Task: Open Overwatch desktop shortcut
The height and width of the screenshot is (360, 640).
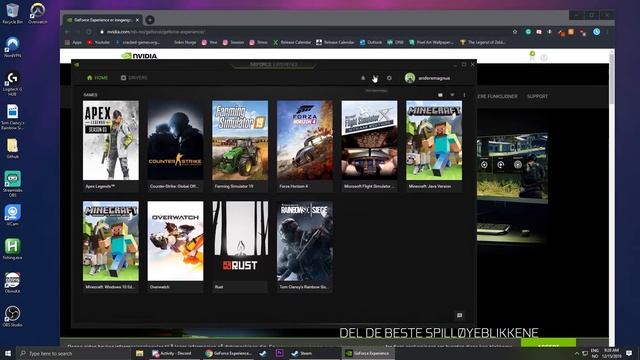Action: pos(38,13)
